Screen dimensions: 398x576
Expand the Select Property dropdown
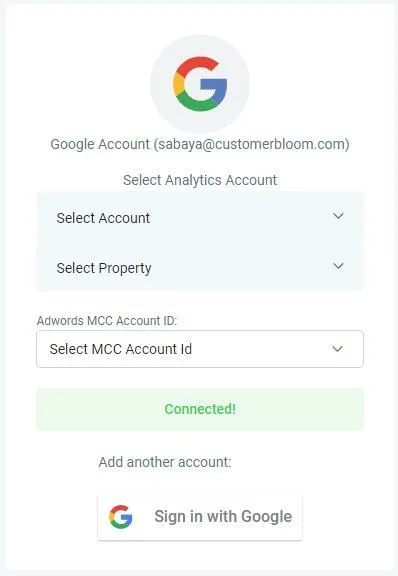[x=200, y=267]
